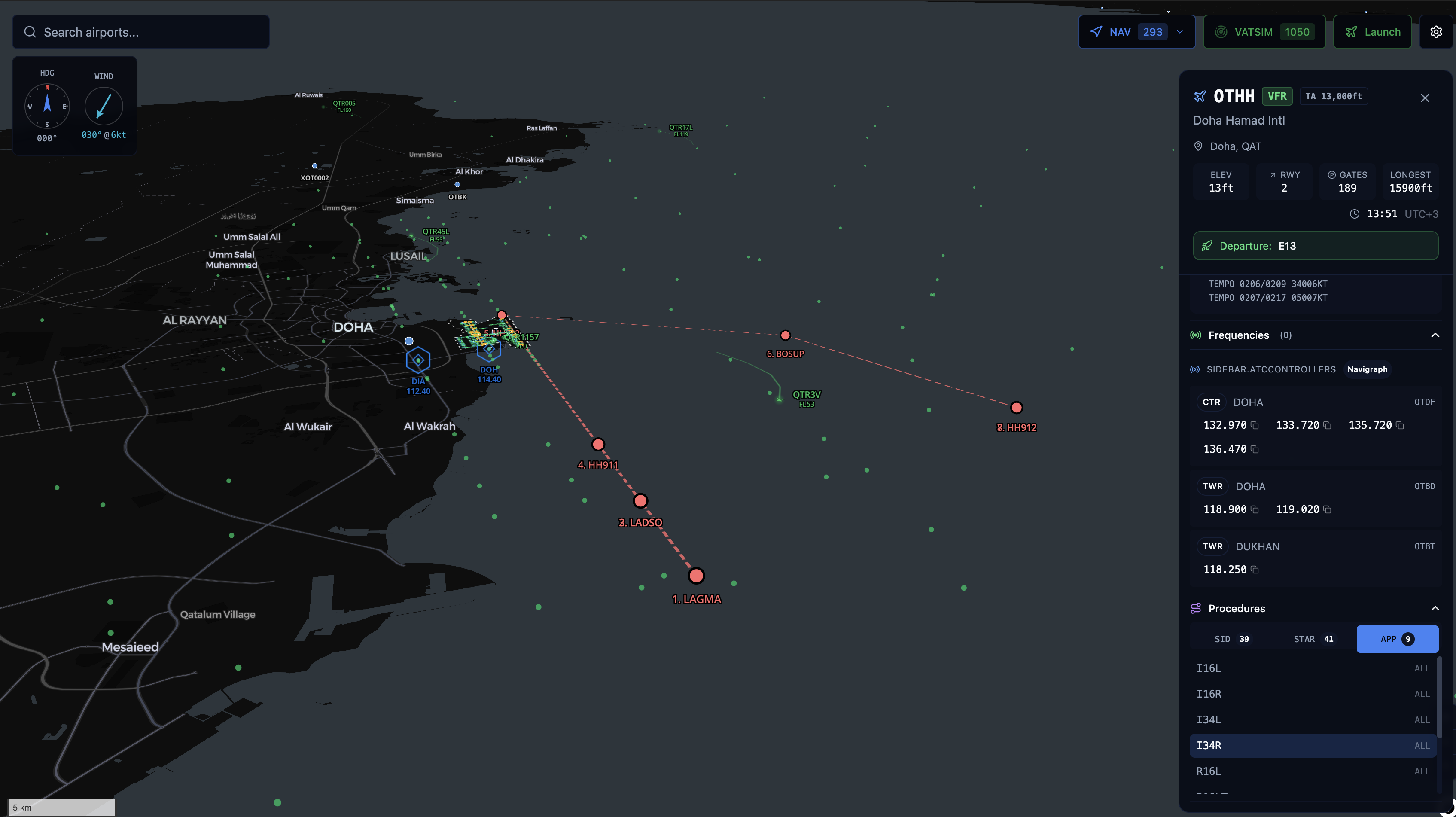Viewport: 1456px width, 817px height.
Task: Copy frequency 136.470 with copy icon
Action: [x=1255, y=449]
